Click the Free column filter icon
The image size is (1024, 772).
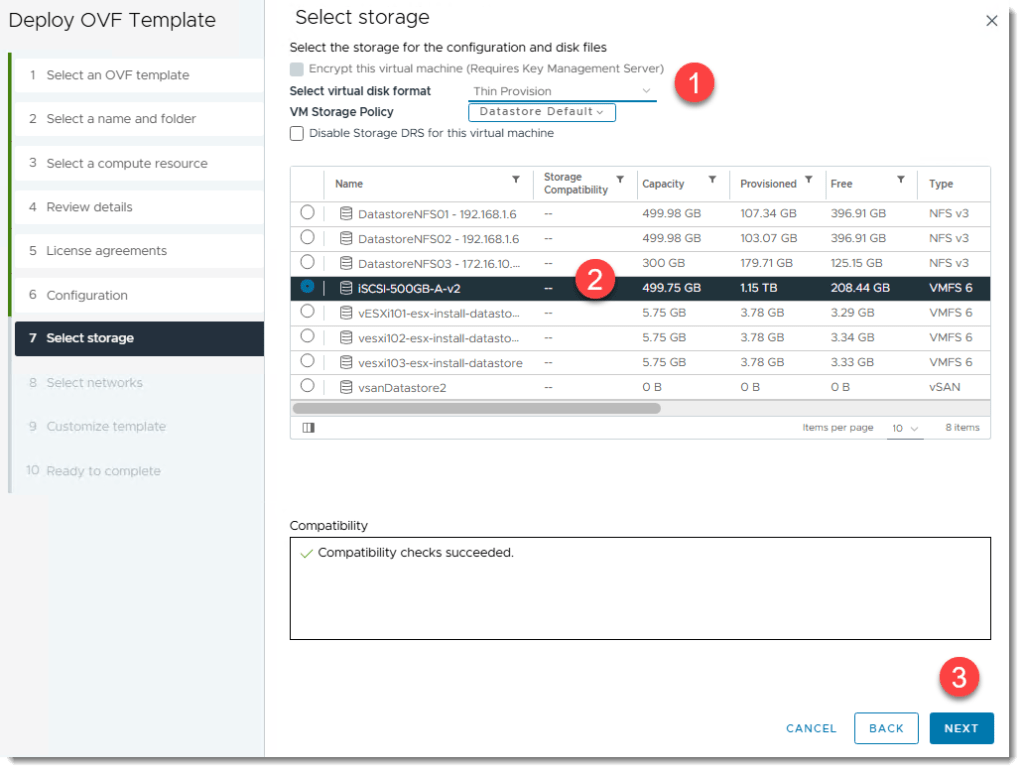point(901,180)
